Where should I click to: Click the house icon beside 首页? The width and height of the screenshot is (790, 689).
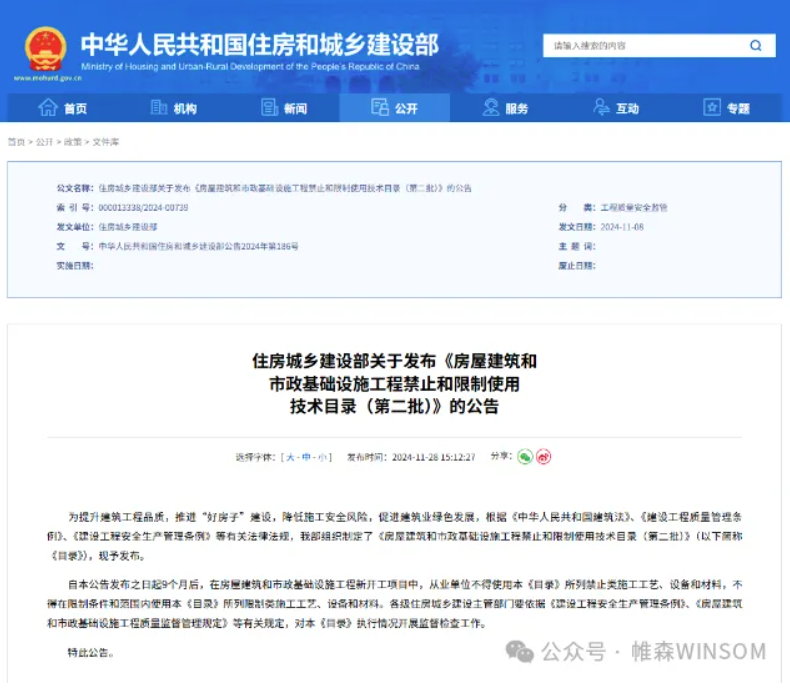pyautogui.click(x=47, y=108)
